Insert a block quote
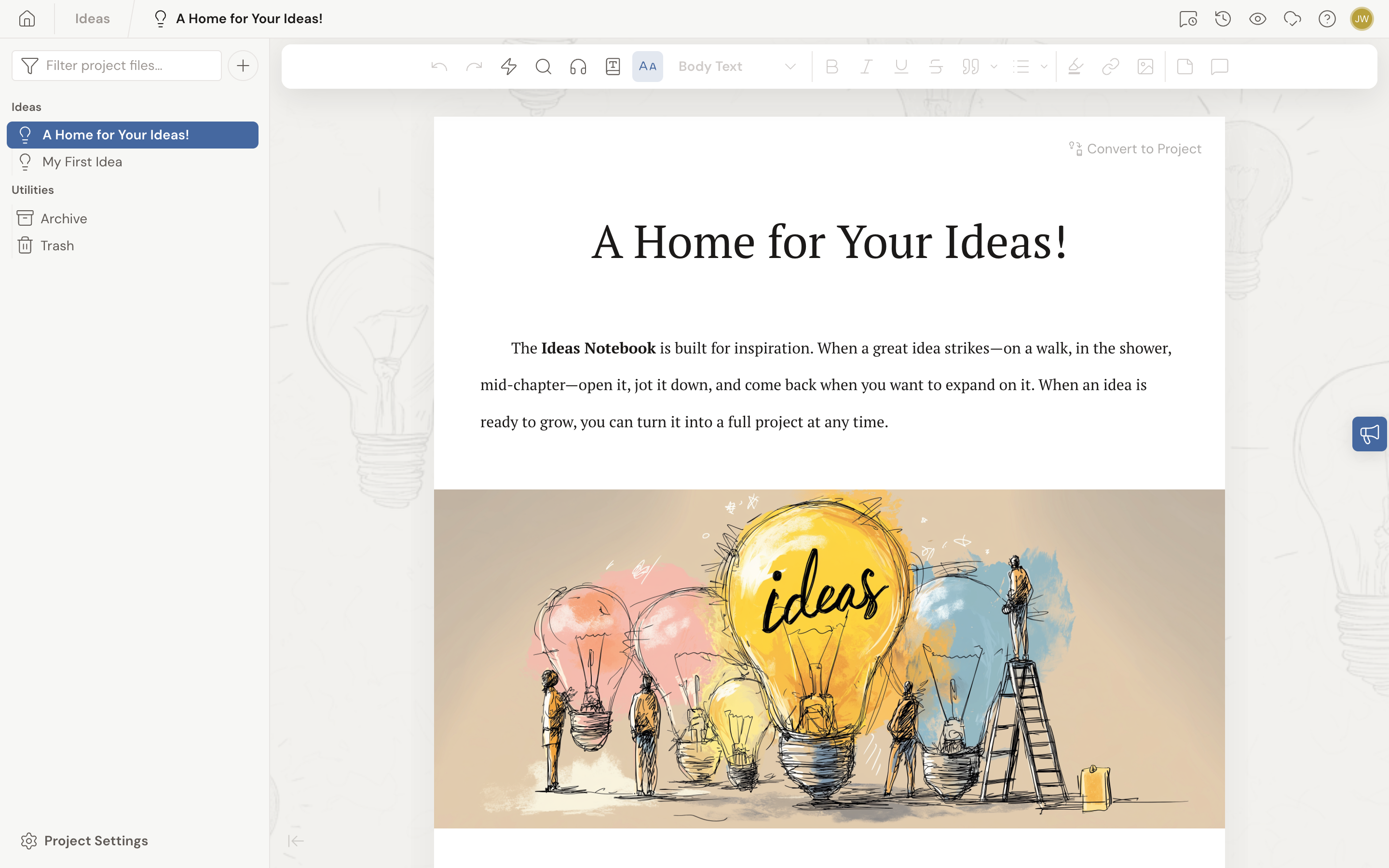Screen dimensions: 1389x868 pos(970,67)
